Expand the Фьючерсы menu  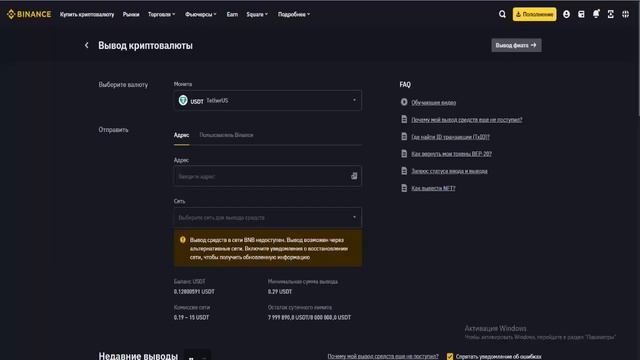click(200, 14)
